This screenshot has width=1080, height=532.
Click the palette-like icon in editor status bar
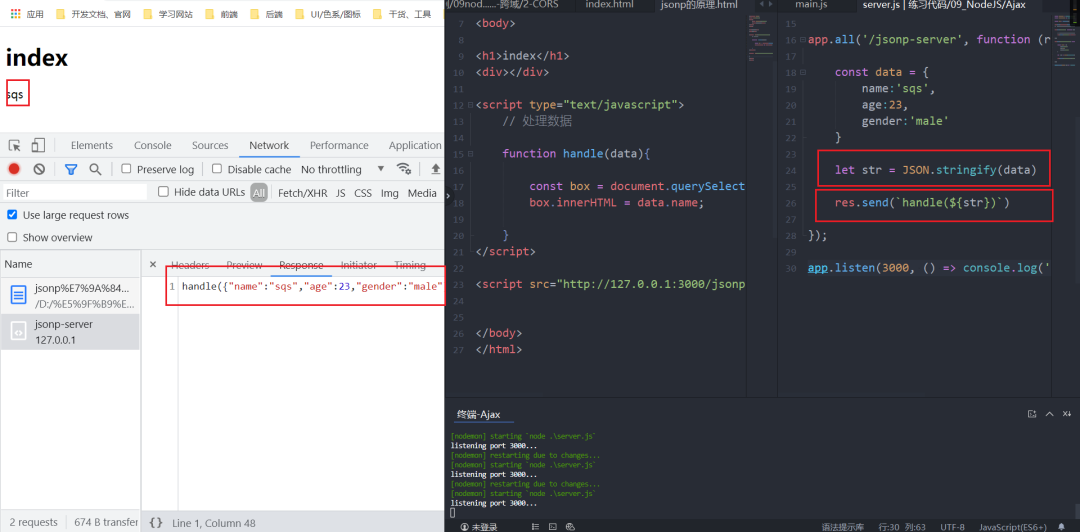click(570, 526)
